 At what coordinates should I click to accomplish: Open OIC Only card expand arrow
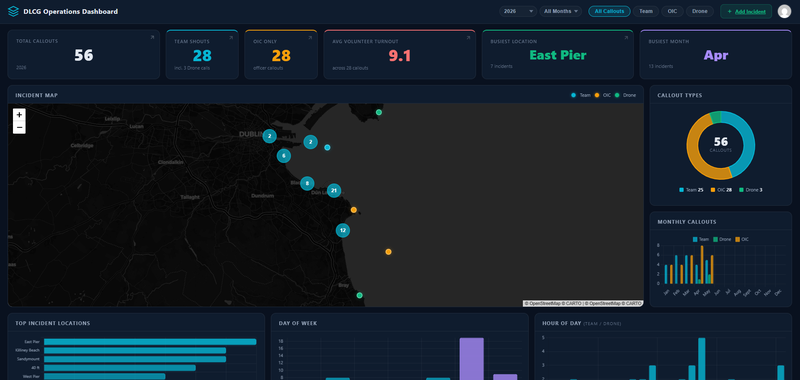coord(310,37)
